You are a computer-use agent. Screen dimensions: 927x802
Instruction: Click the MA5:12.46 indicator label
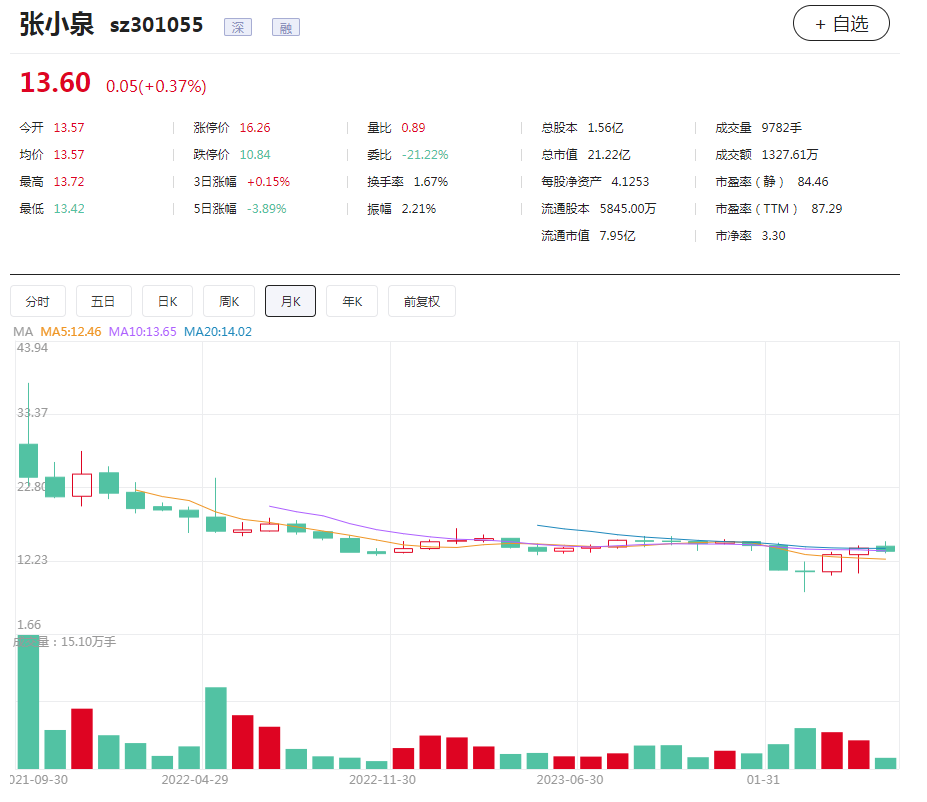click(71, 332)
